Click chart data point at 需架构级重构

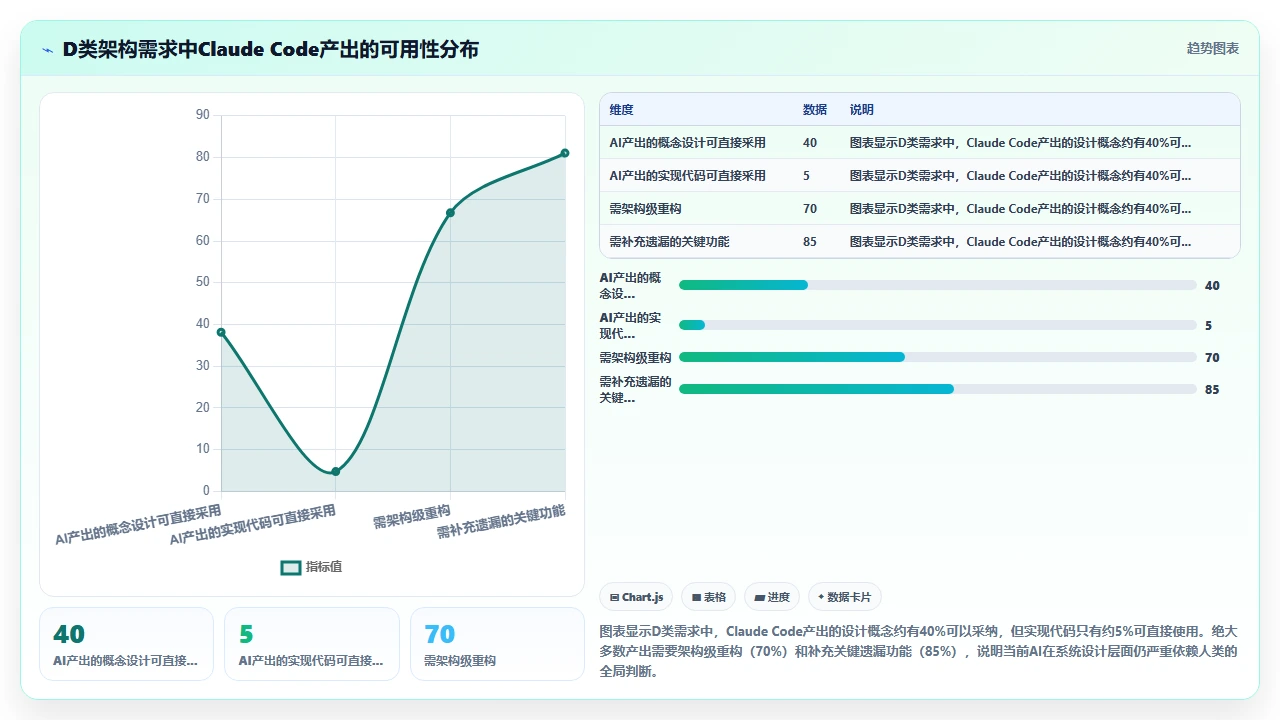pos(450,212)
